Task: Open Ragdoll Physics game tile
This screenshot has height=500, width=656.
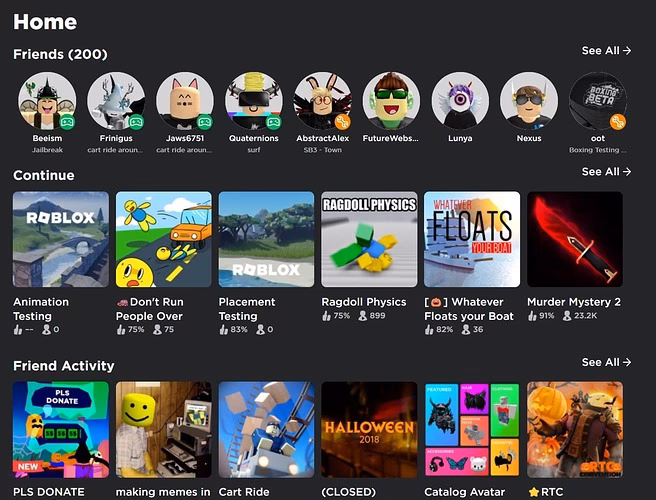Action: 369,239
